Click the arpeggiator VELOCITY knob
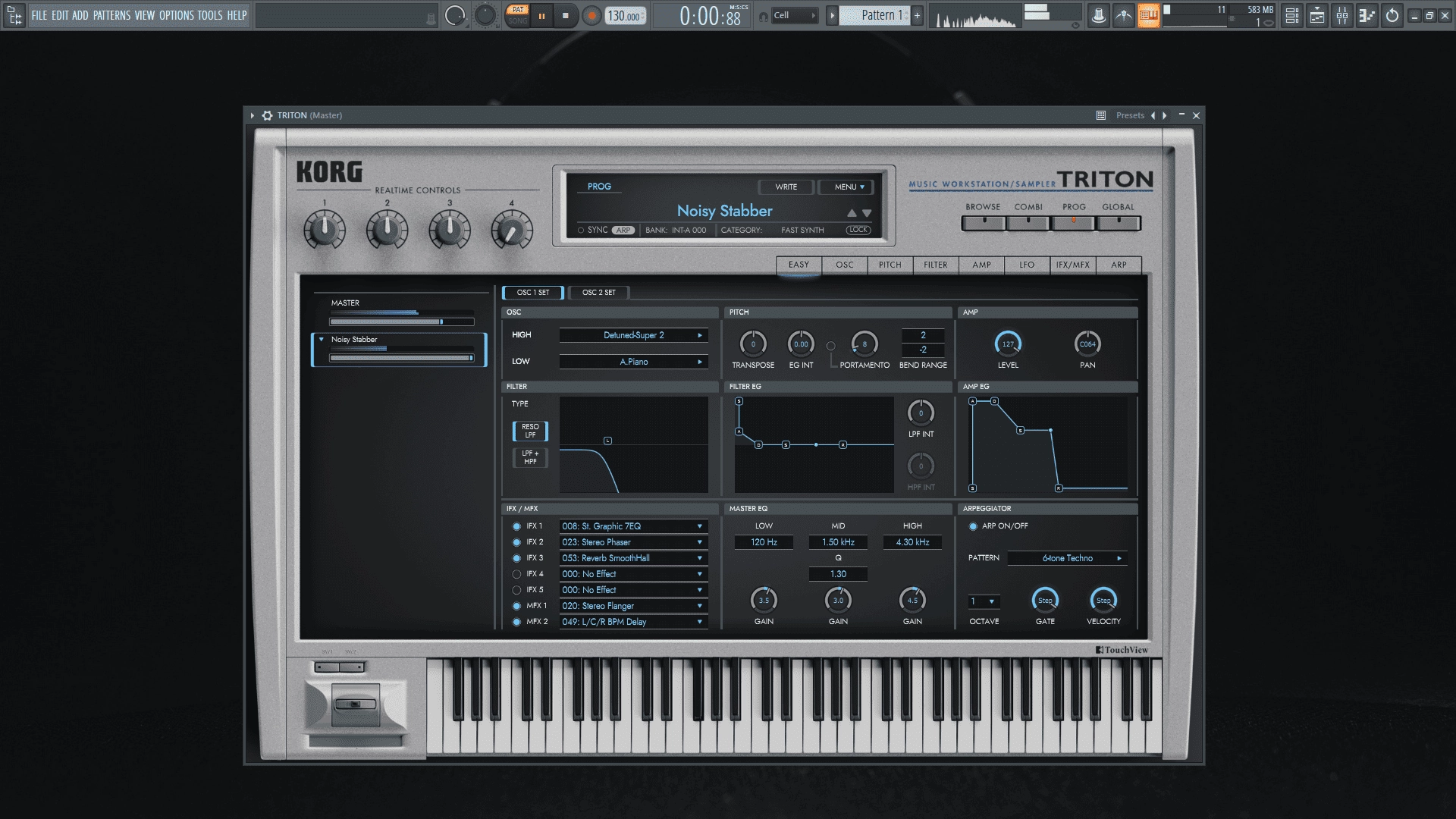The height and width of the screenshot is (819, 1456). [x=1103, y=601]
